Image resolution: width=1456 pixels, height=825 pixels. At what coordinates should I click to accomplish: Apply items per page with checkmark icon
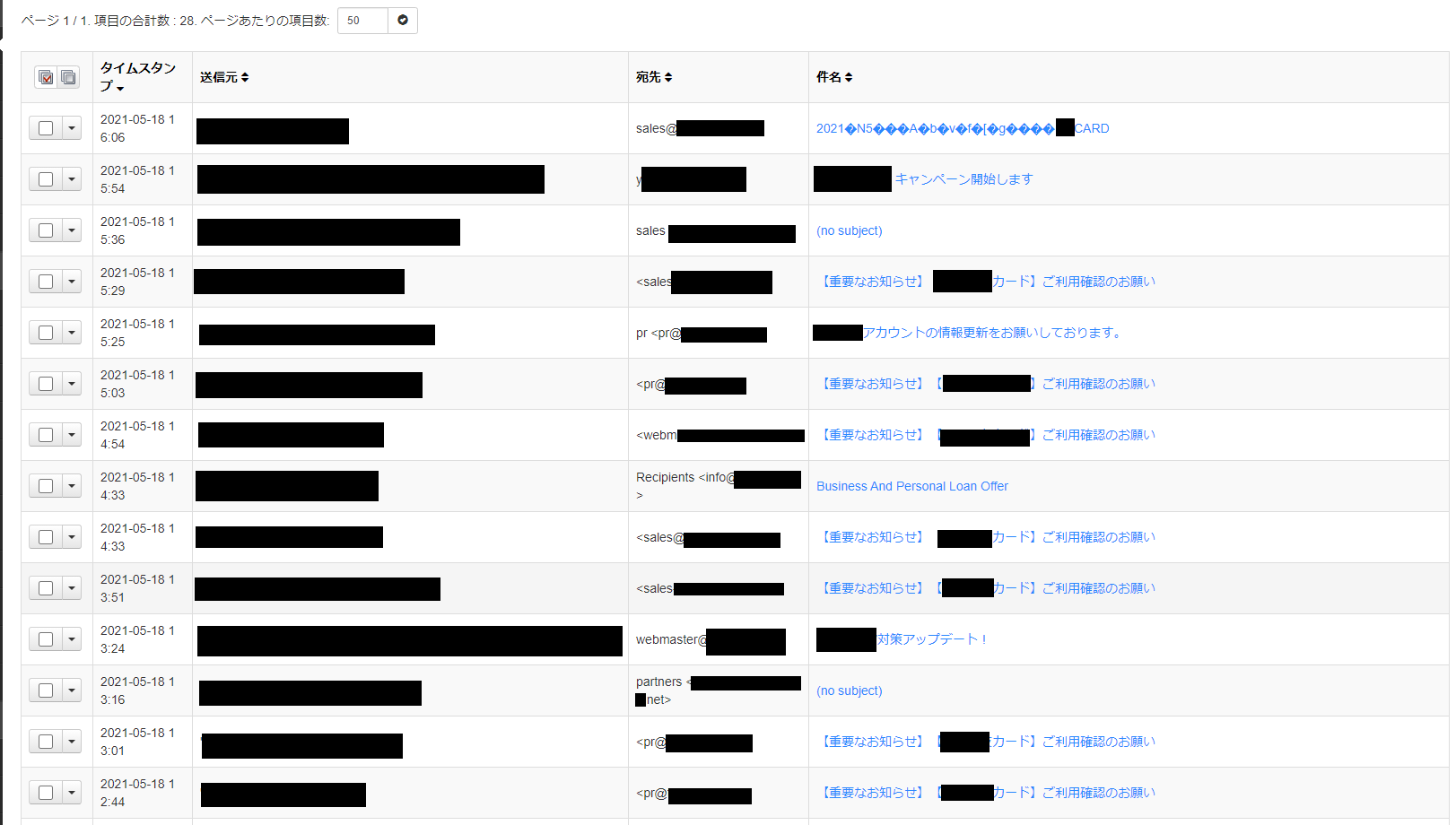tap(403, 20)
